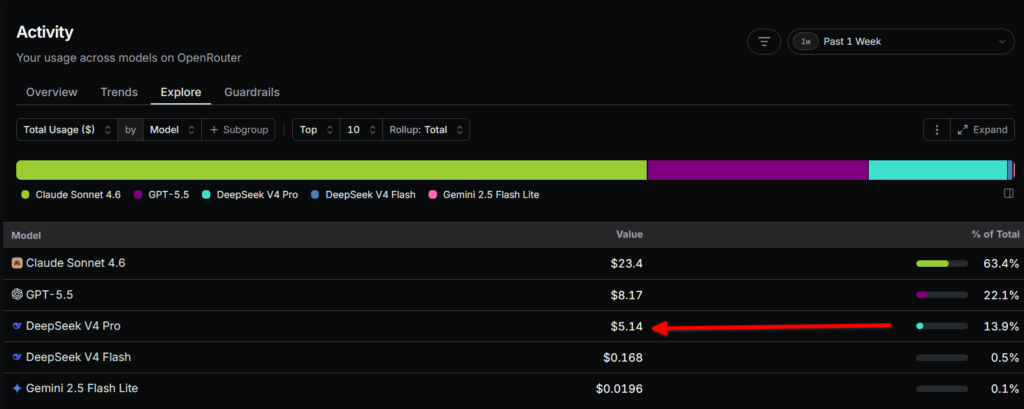Change the group-by Model dropdown

click(172, 129)
